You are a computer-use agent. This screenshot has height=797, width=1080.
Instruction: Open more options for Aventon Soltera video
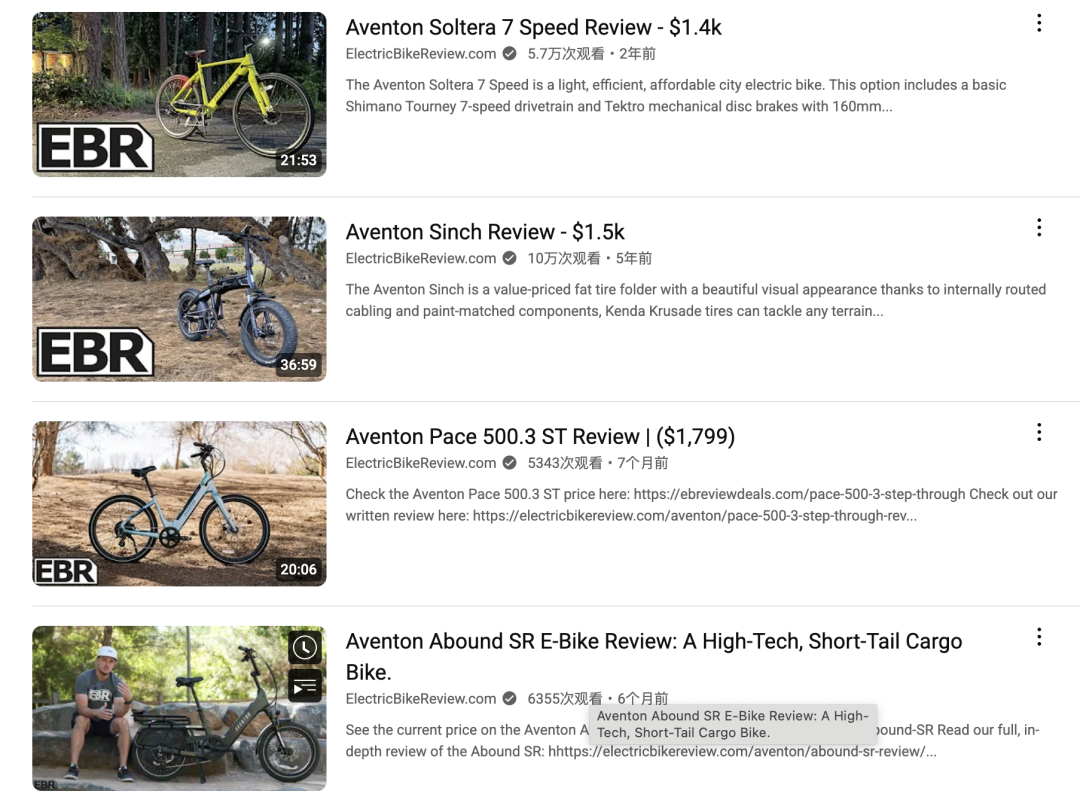pyautogui.click(x=1039, y=23)
